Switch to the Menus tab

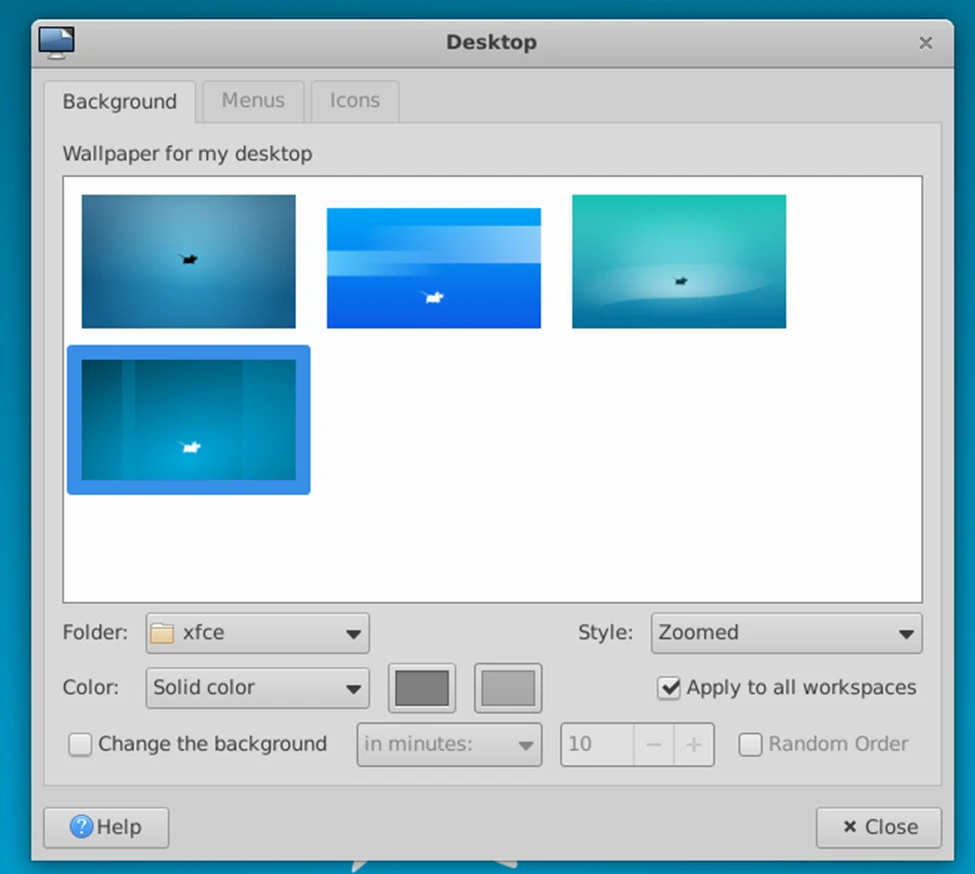tap(252, 101)
